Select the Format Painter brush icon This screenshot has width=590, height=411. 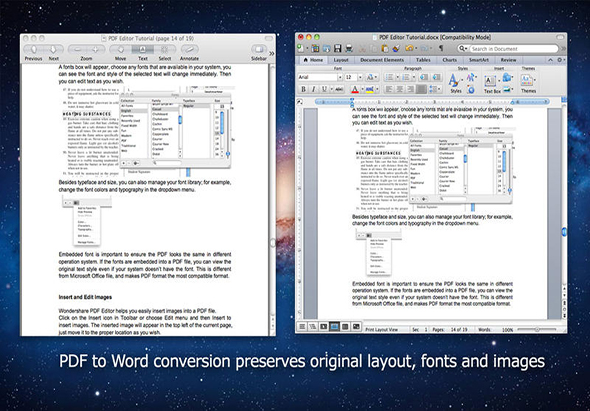click(x=396, y=48)
